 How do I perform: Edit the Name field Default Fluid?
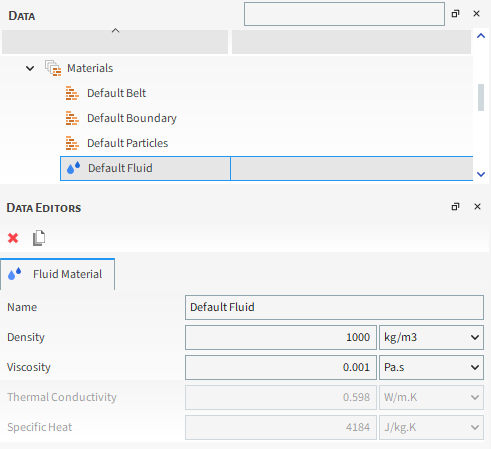coord(334,307)
